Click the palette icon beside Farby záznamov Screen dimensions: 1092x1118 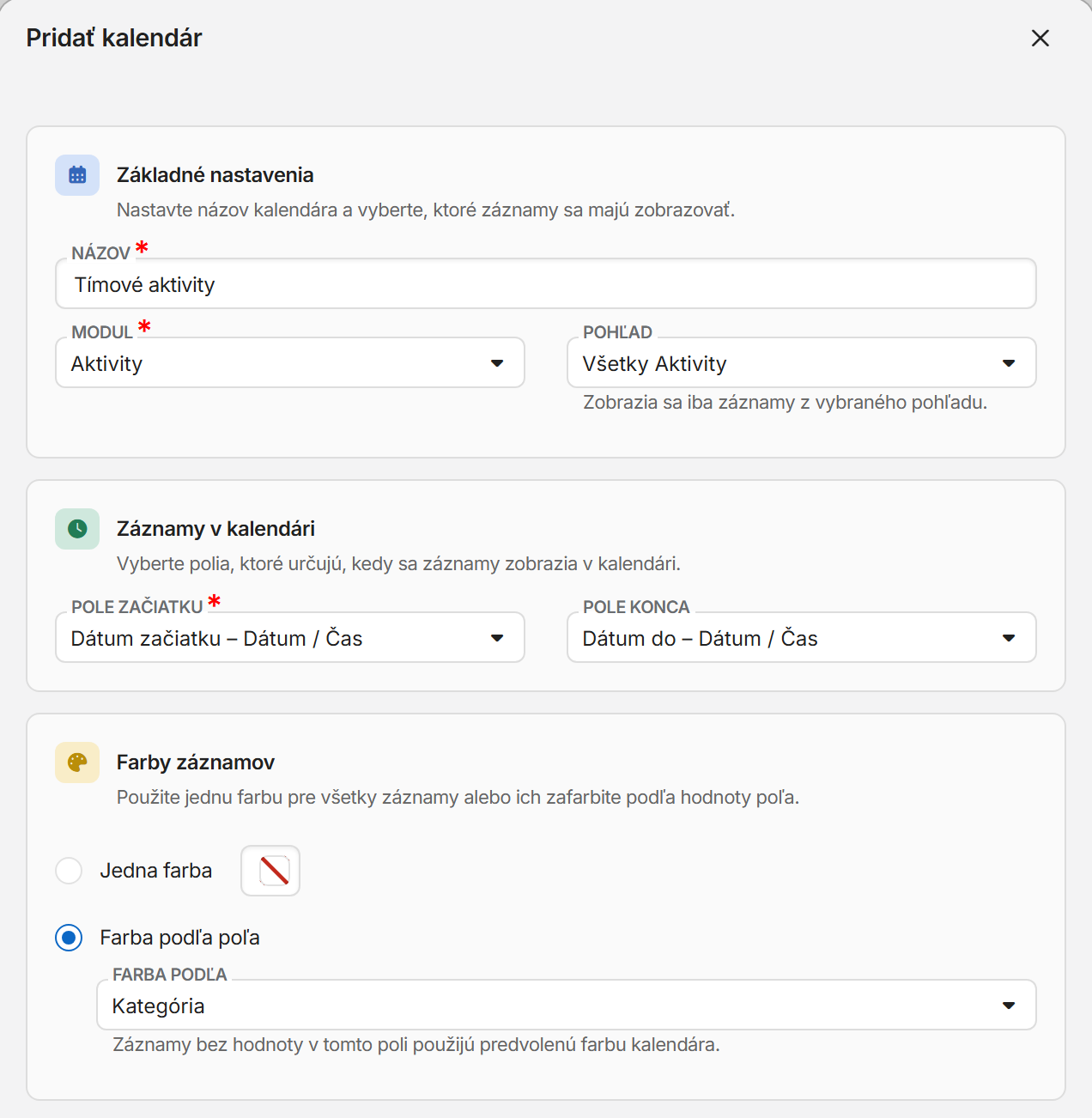(x=77, y=763)
